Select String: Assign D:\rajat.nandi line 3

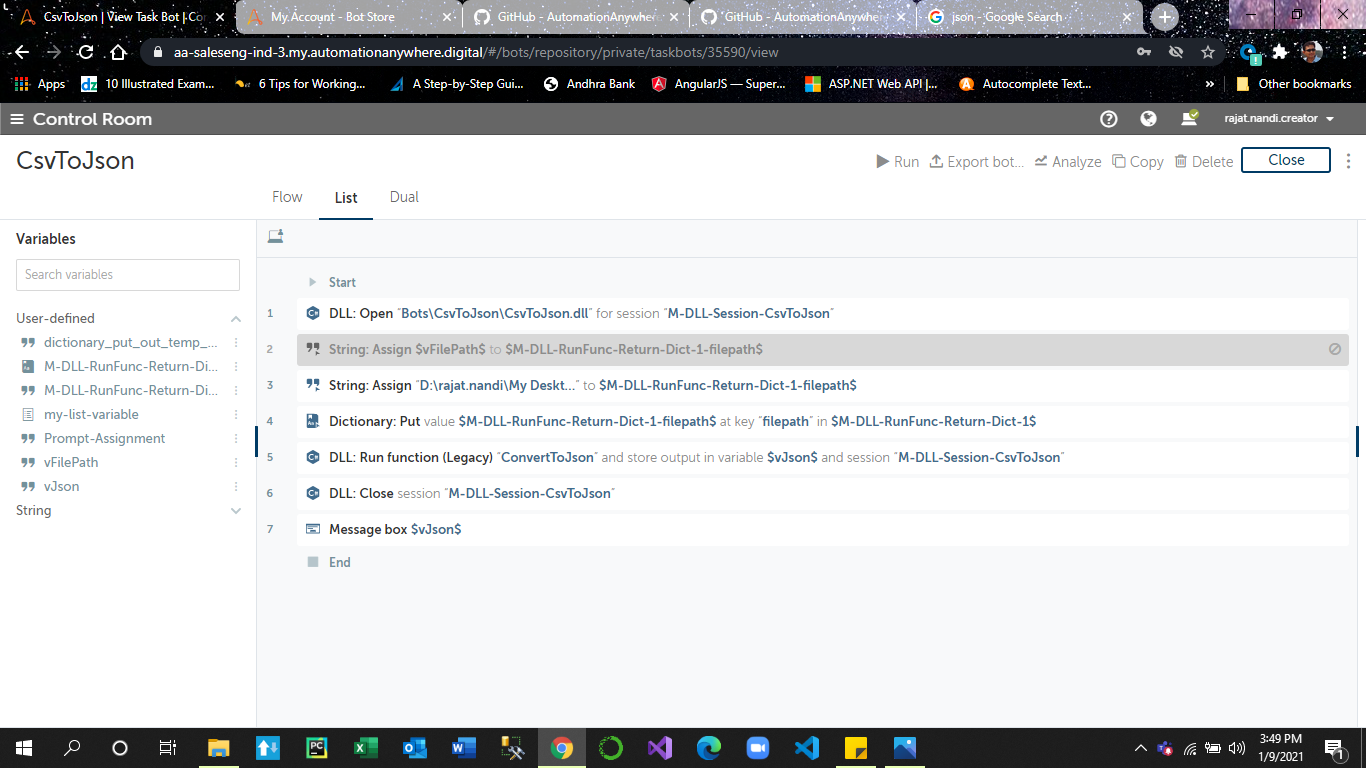pyautogui.click(x=823, y=385)
